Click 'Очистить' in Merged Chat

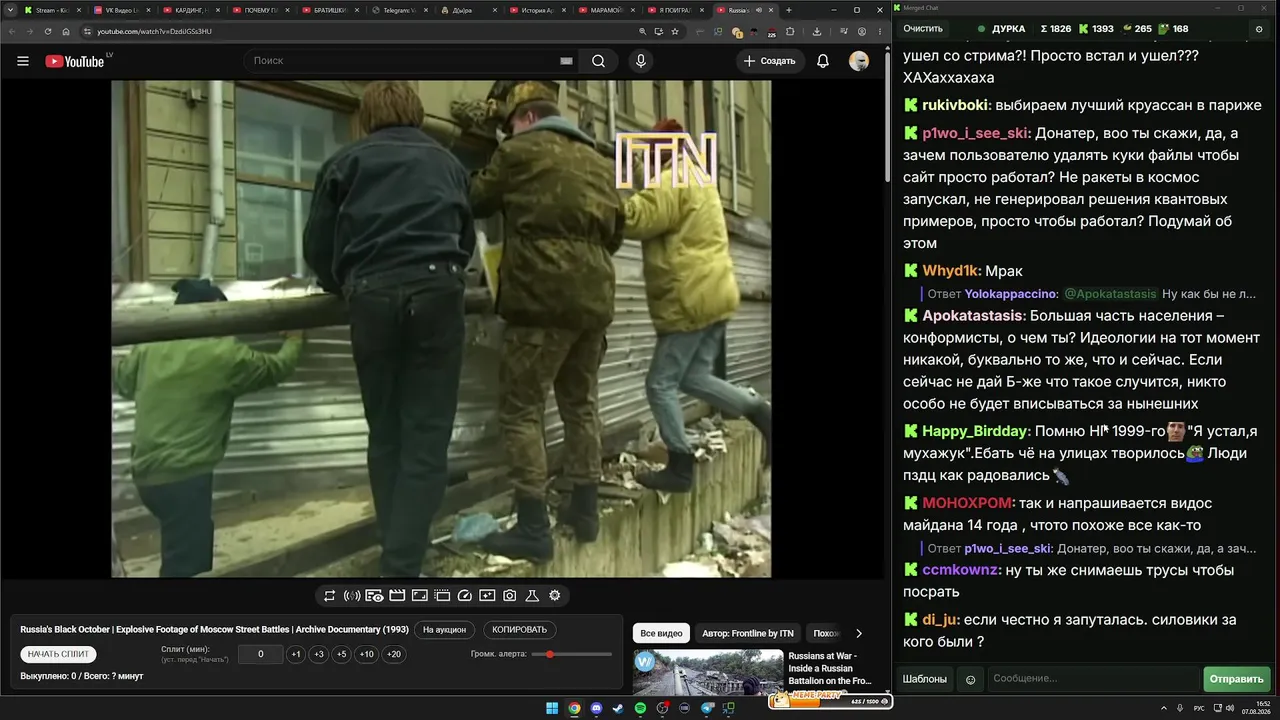click(x=923, y=29)
